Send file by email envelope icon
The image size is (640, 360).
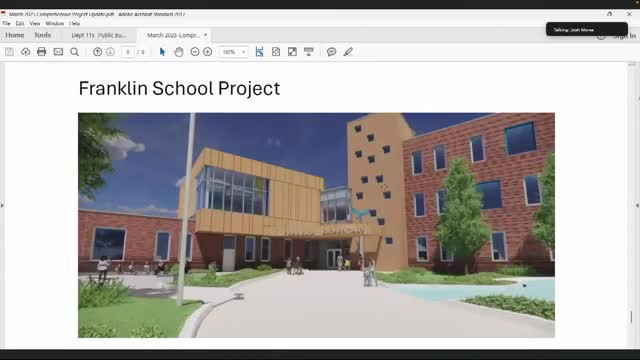58,52
